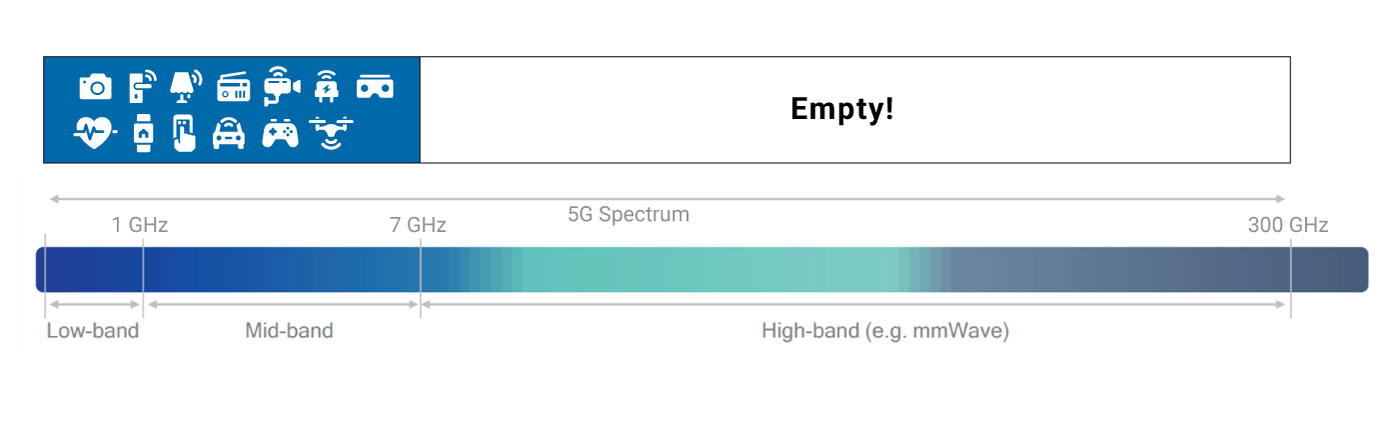
Task: Click the 300 GHz marker label
Action: 1288,225
